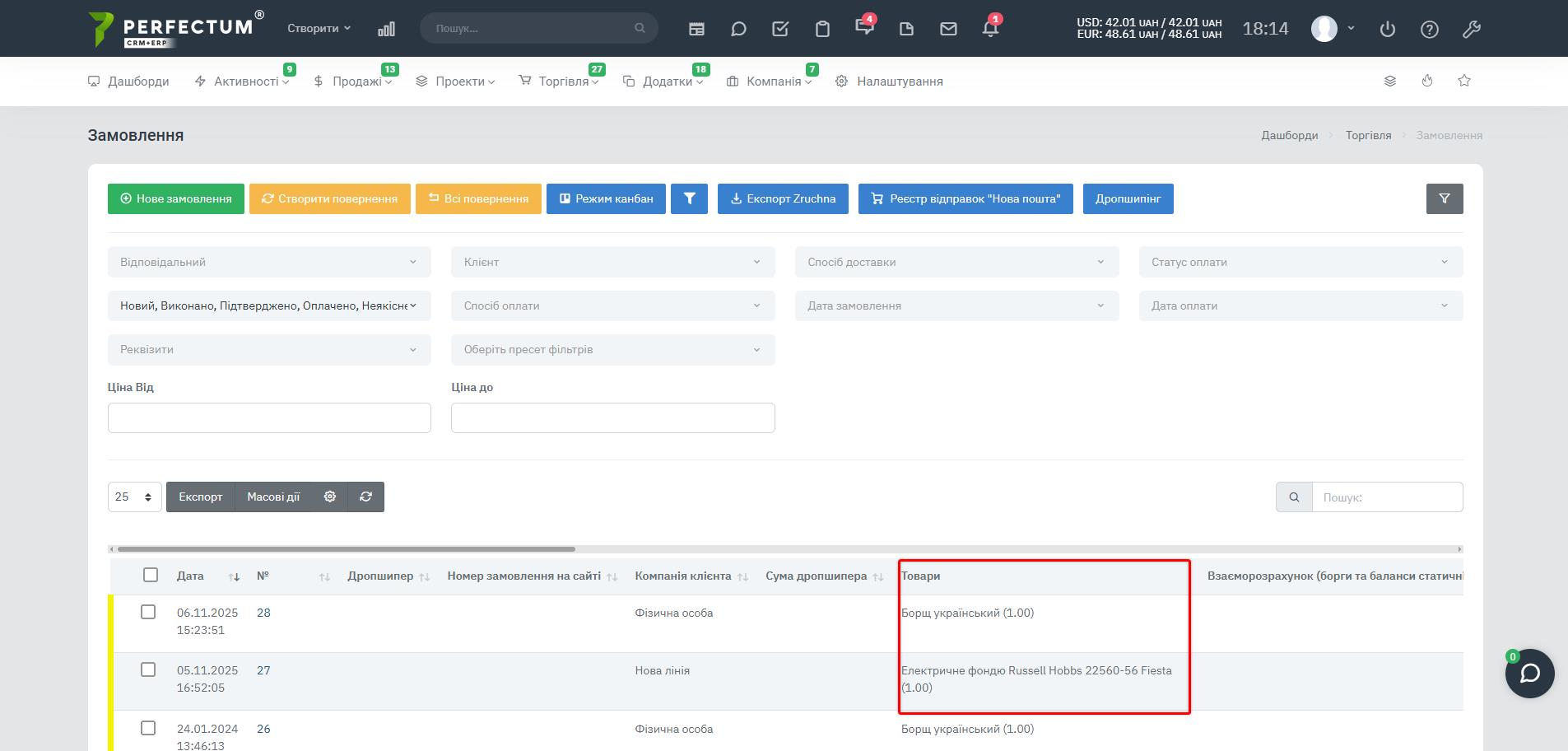The width and height of the screenshot is (1568, 751).
Task: Check the box for order 28
Action: 148,612
